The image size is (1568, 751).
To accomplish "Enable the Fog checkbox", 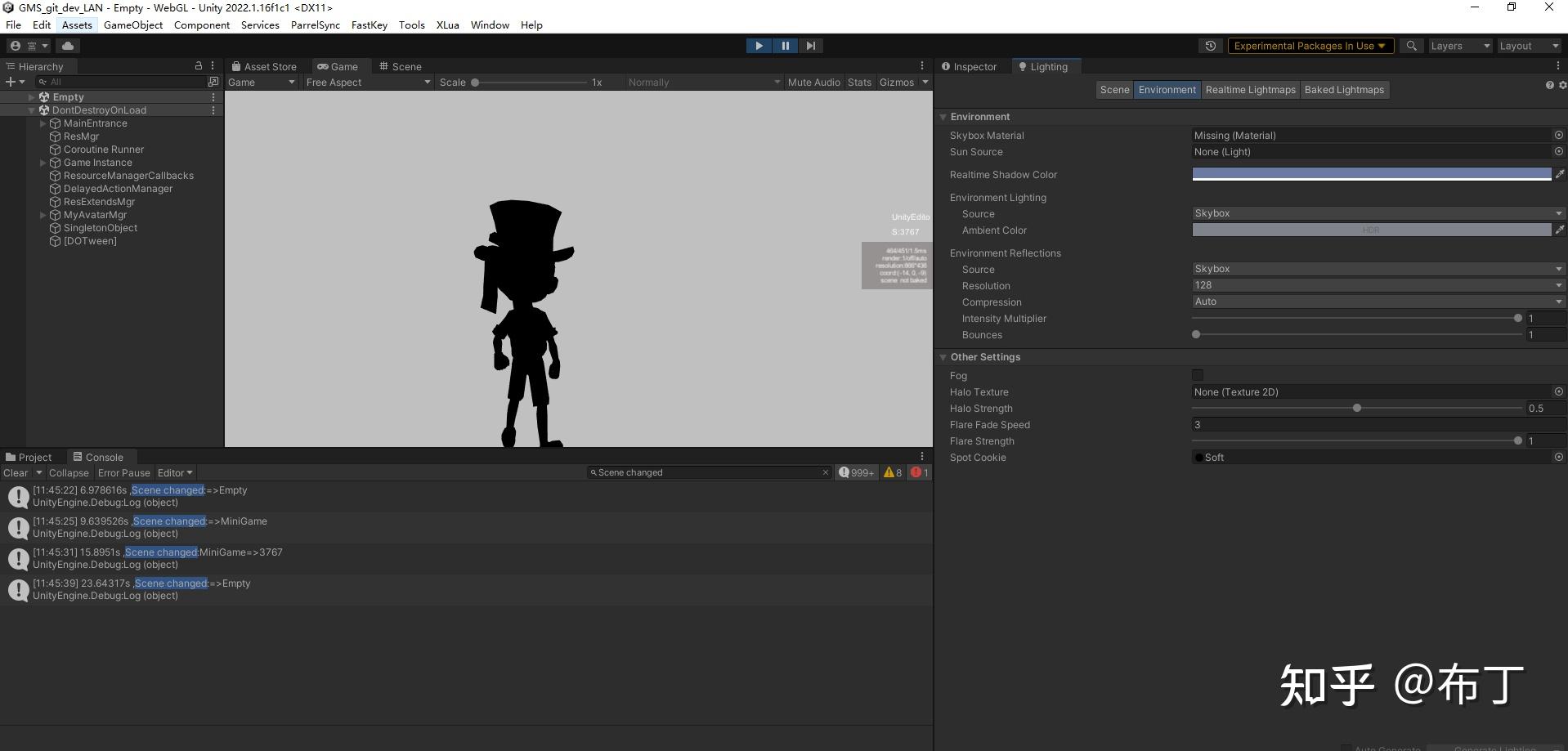I will (1198, 375).
